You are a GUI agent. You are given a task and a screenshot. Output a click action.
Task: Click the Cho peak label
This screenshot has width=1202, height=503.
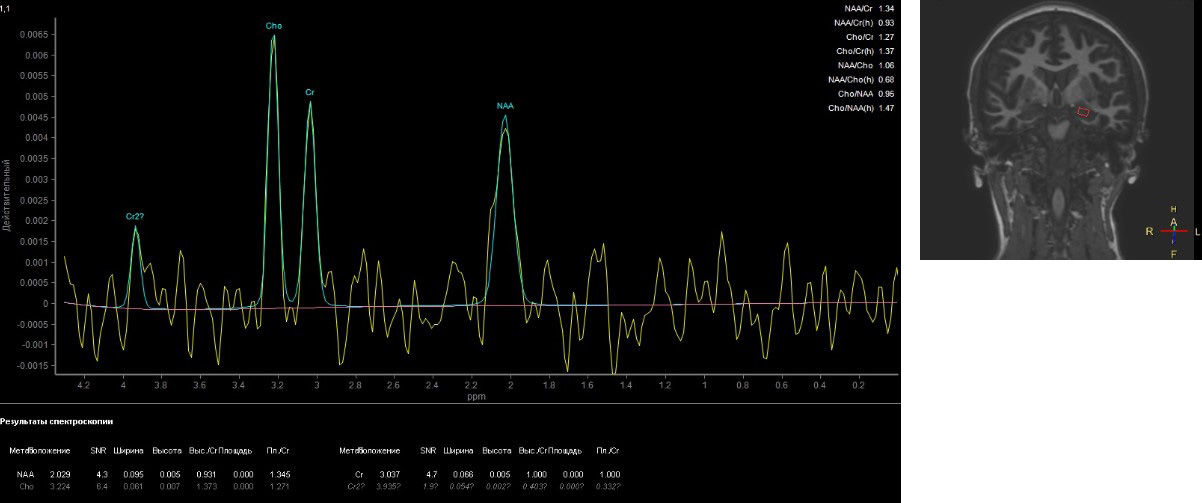(274, 25)
